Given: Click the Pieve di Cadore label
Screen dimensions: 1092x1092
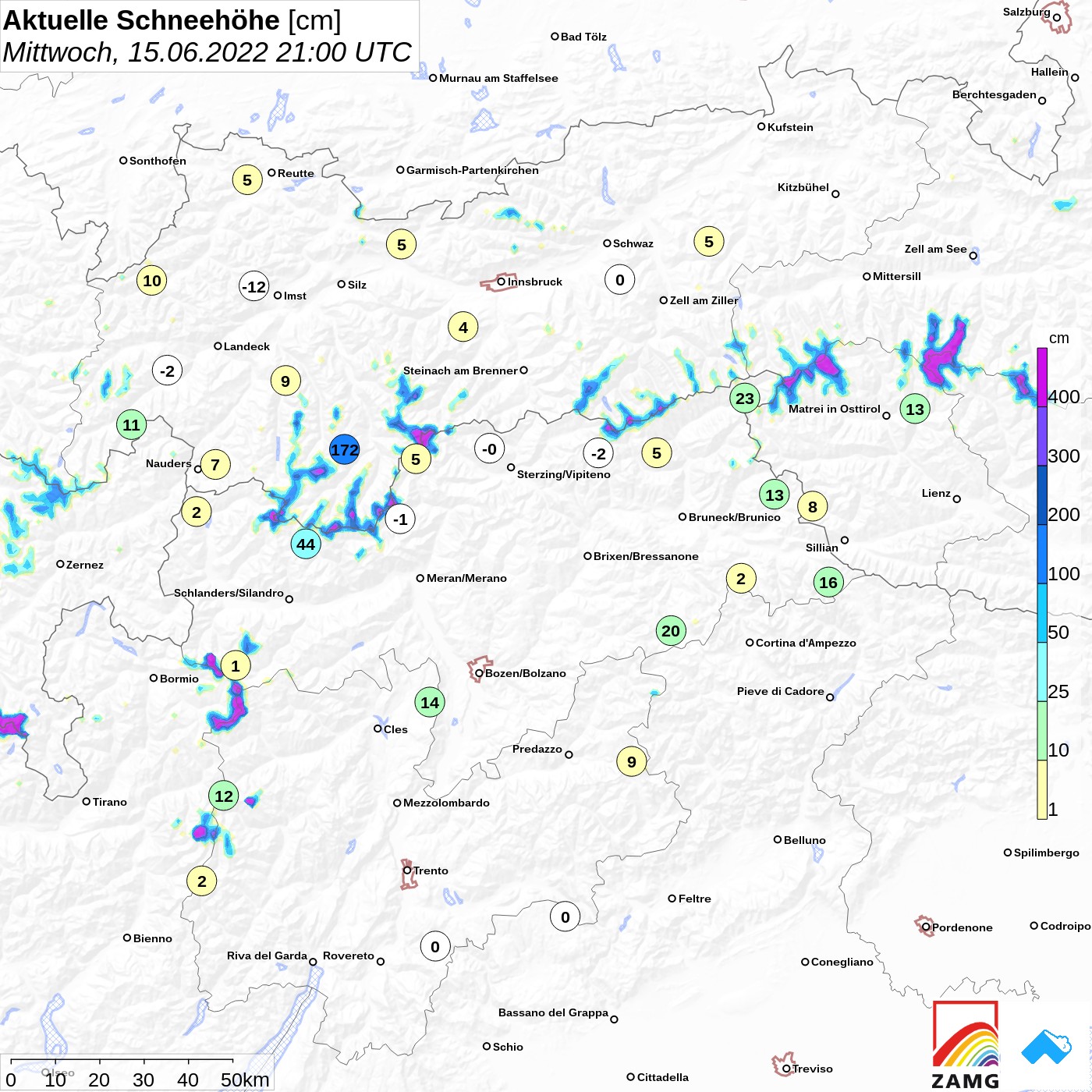Looking at the screenshot, I should tap(781, 691).
